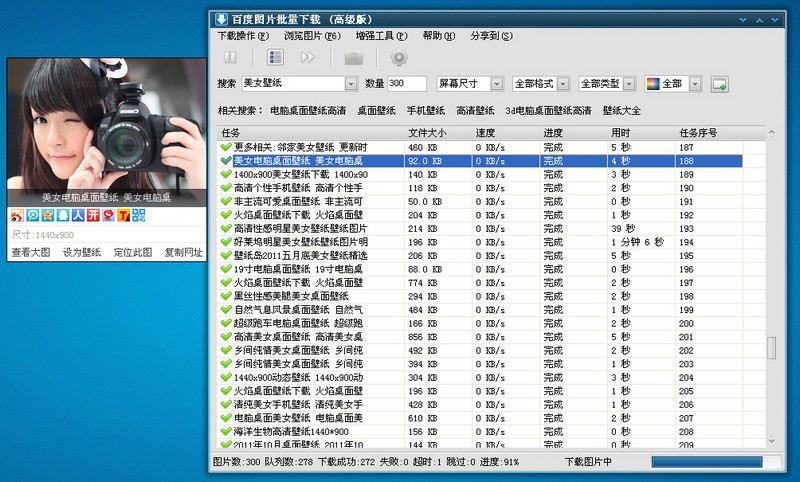The image size is (800, 482).
Task: Share image via Sina Weibo icon
Action: pyautogui.click(x=17, y=215)
